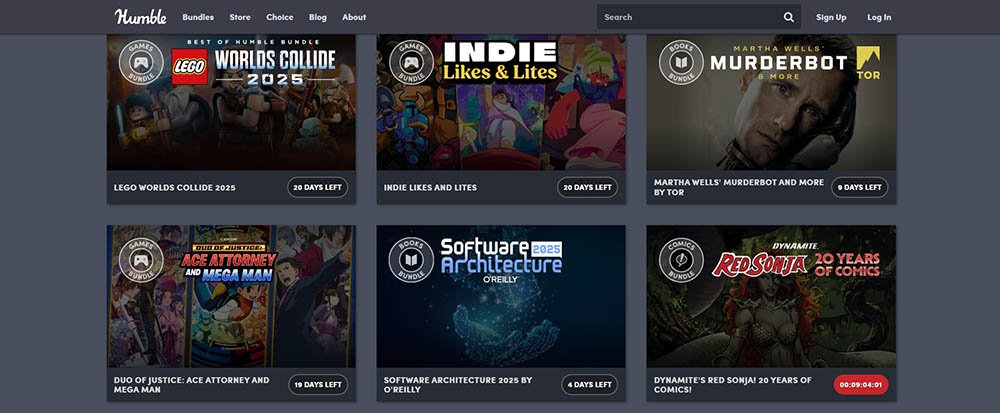This screenshot has width=1000, height=413.
Task: Click the TOR logo on Murderbot banner
Action: tap(868, 62)
